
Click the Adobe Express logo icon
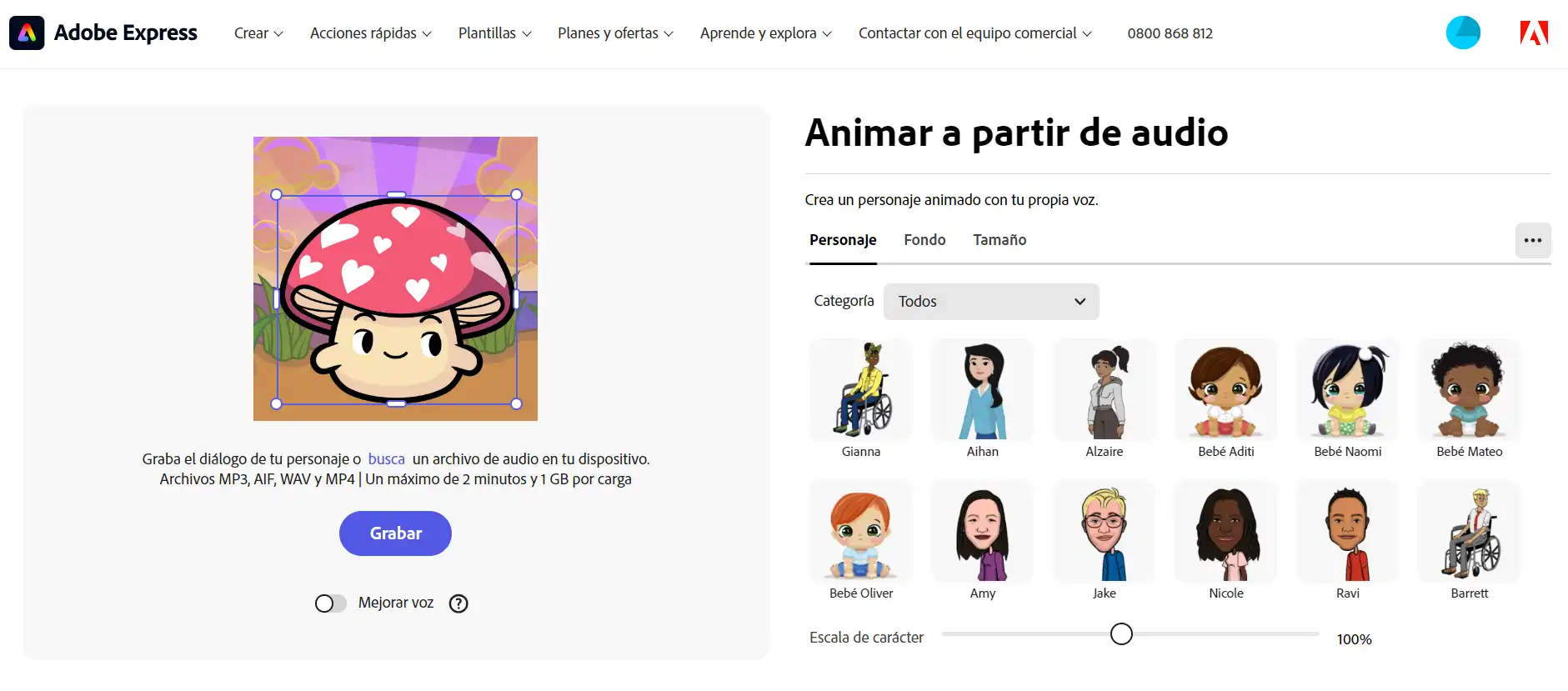point(27,33)
